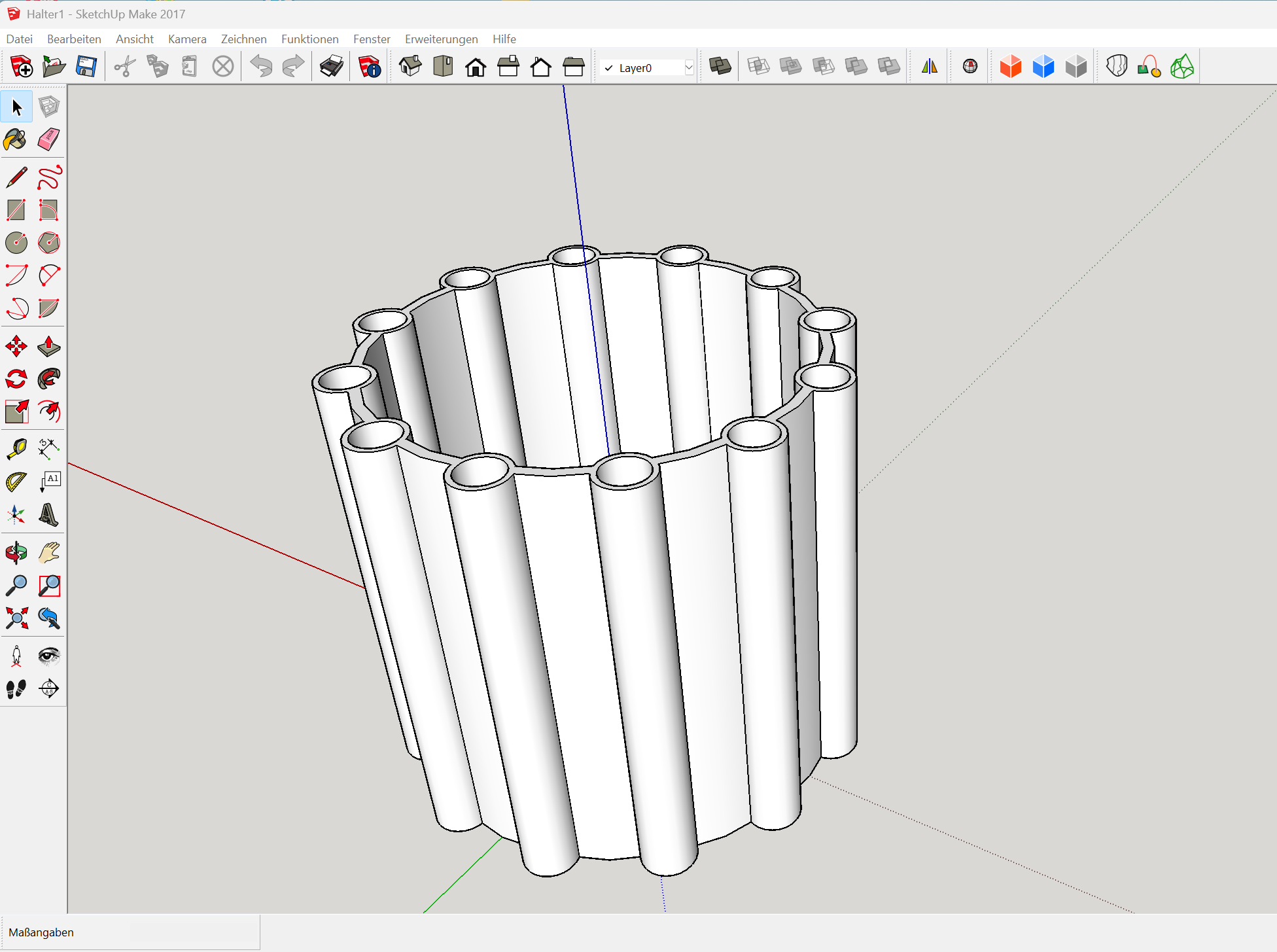The width and height of the screenshot is (1277, 952).
Task: Expand the Layer dropdown arrow
Action: tap(688, 68)
